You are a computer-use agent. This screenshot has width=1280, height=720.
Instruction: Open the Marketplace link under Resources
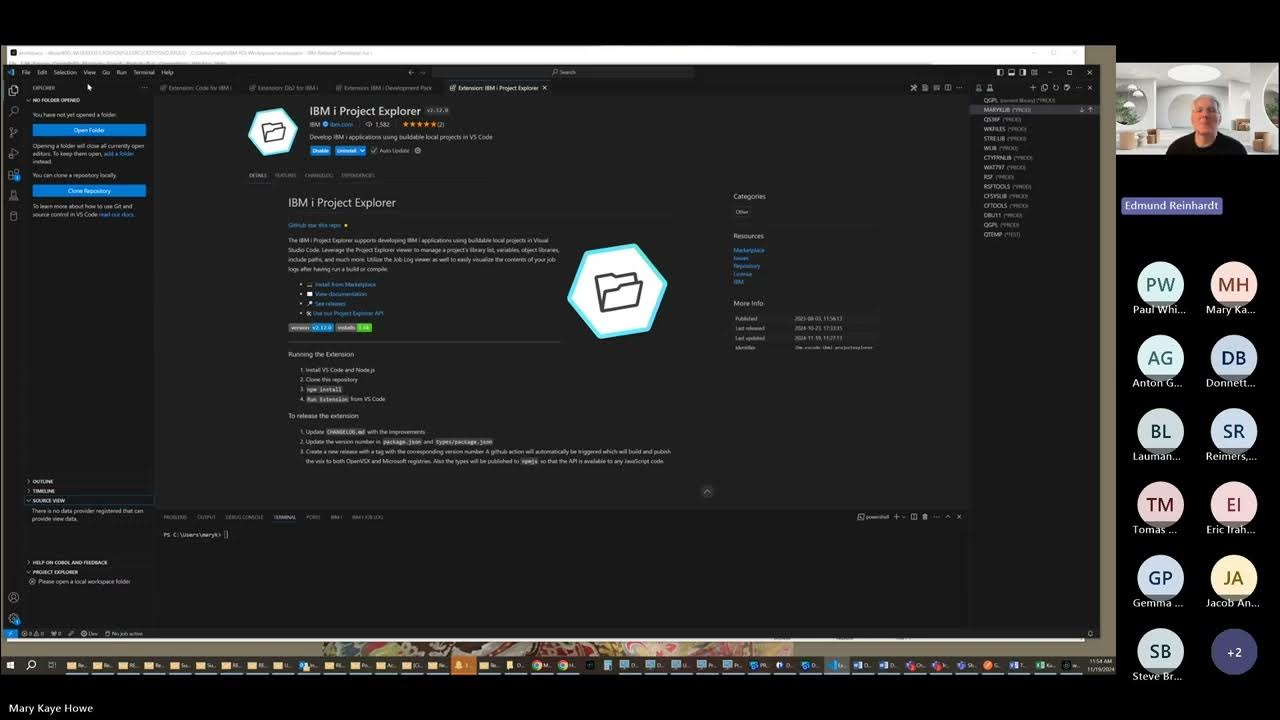748,250
